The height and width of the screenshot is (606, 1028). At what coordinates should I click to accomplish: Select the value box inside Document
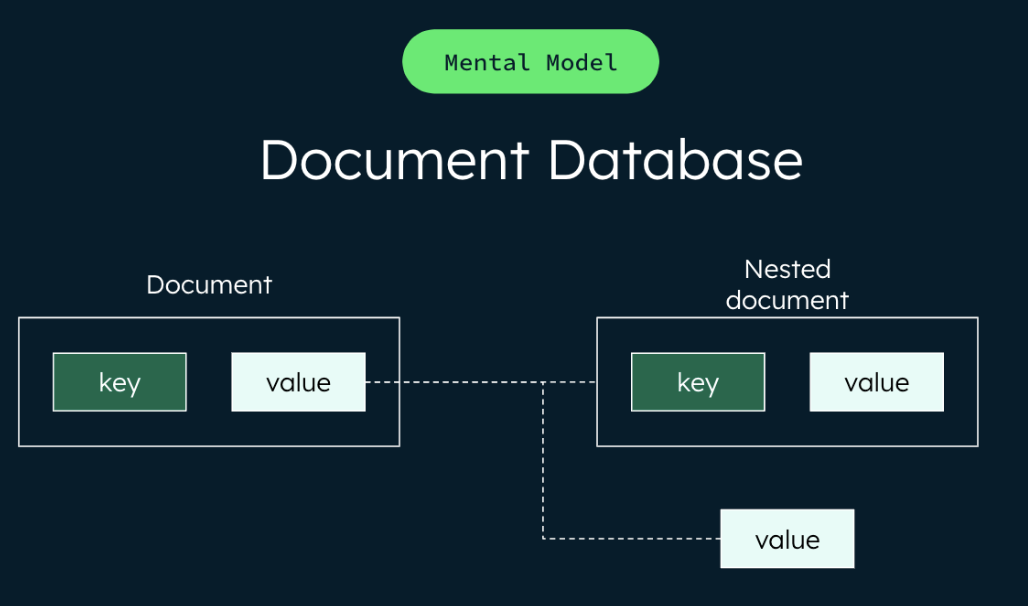click(x=298, y=382)
